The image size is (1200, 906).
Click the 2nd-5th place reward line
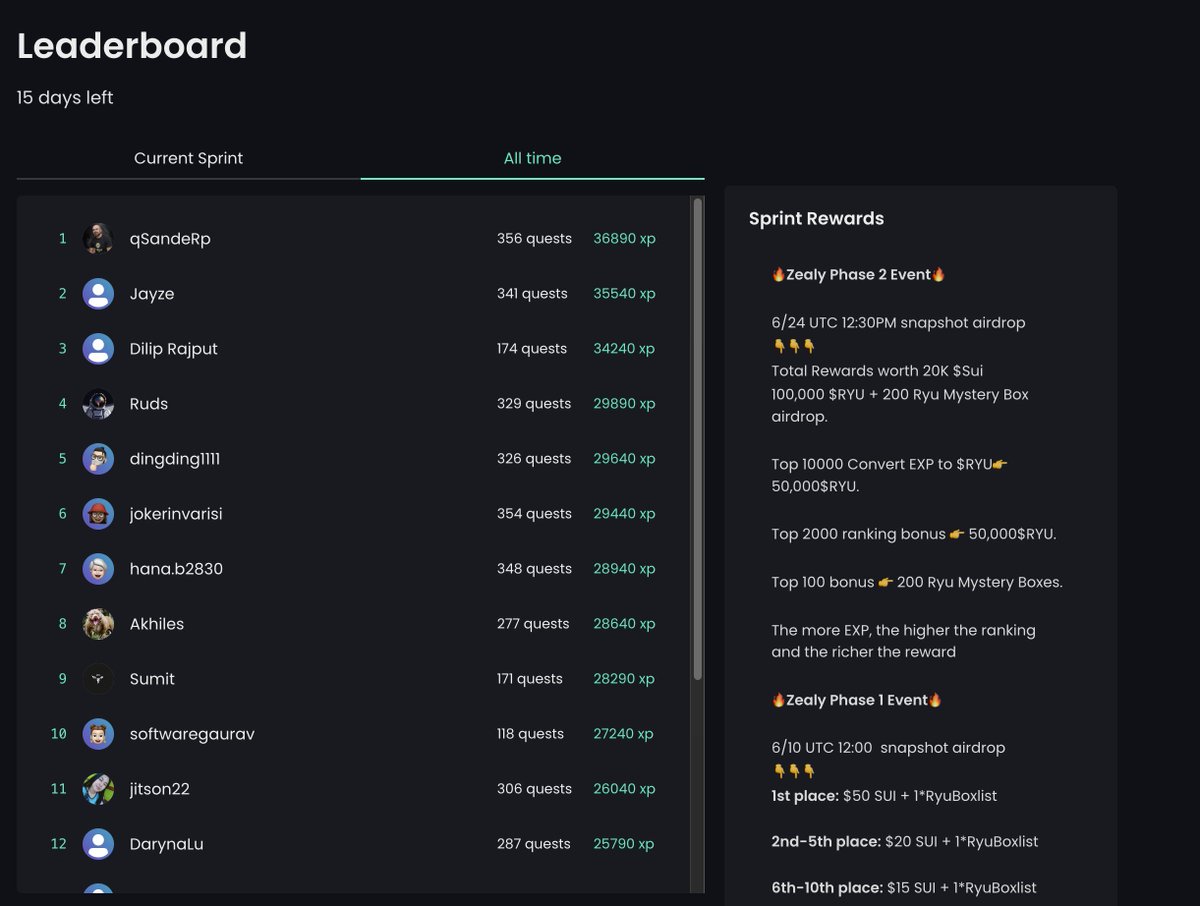coord(905,842)
